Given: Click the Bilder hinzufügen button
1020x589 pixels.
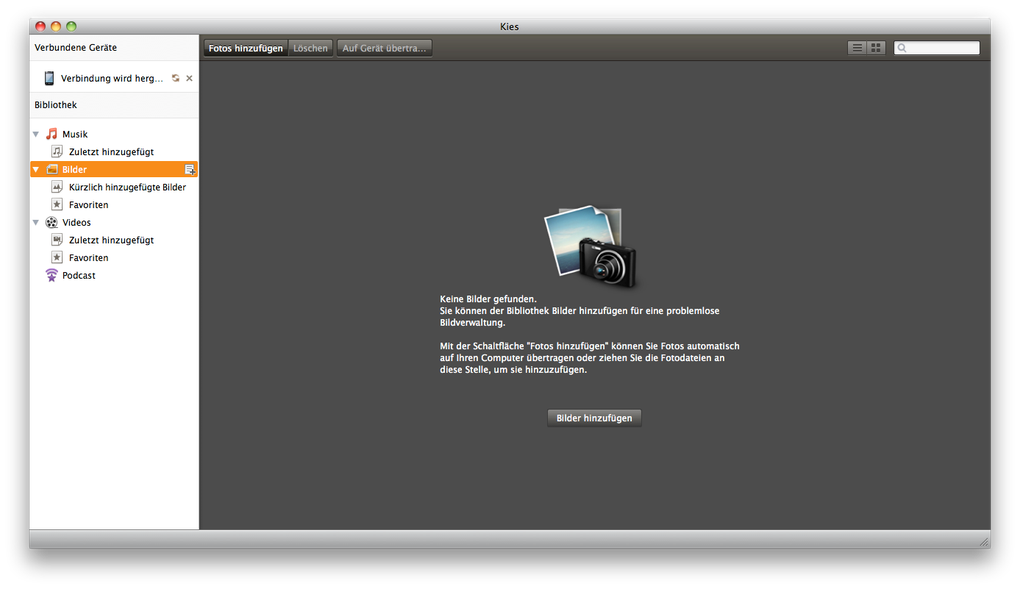Looking at the screenshot, I should [x=594, y=418].
